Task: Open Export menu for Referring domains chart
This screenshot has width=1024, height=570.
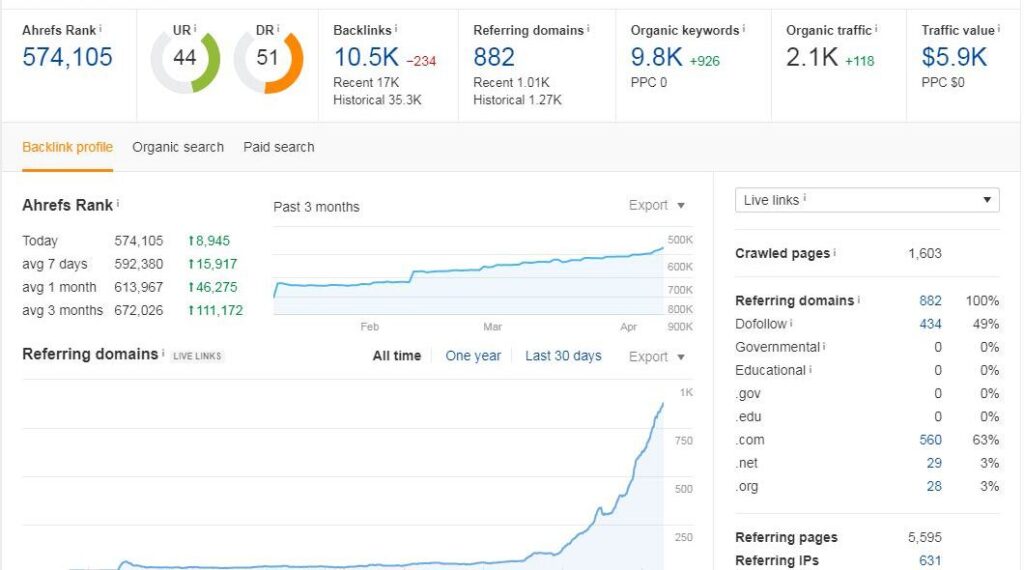Action: point(656,356)
